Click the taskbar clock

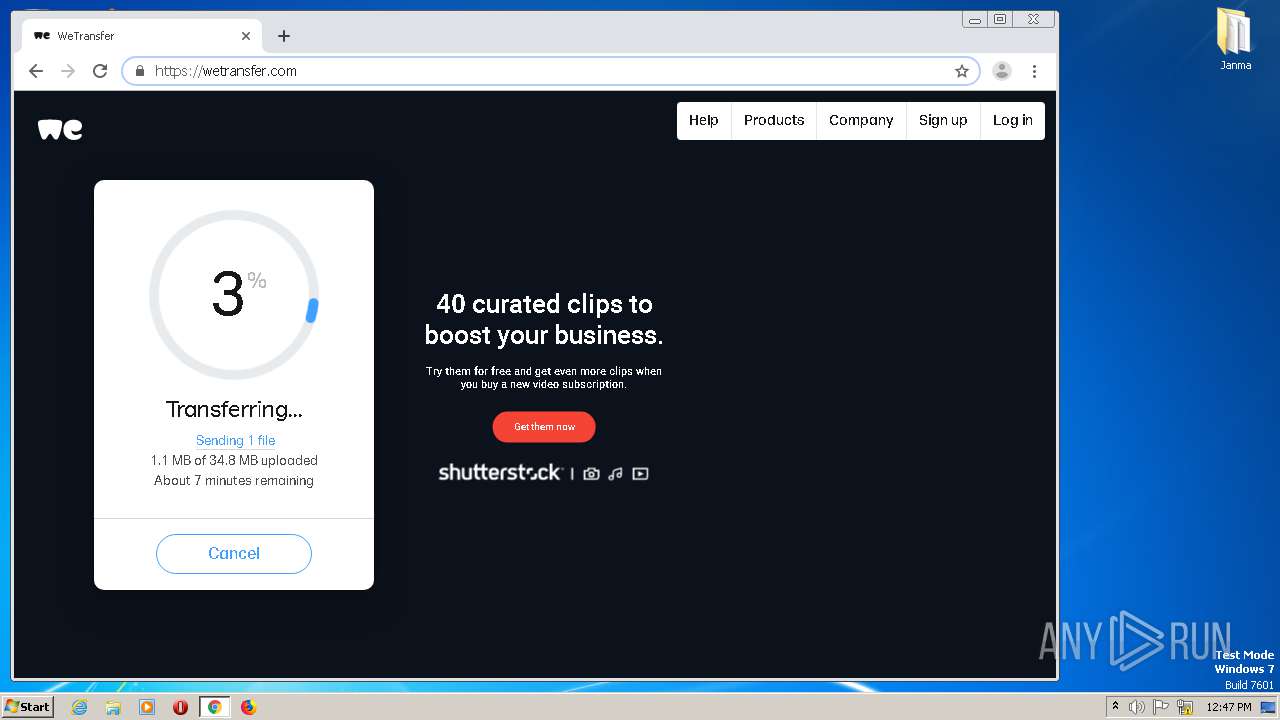coord(1229,707)
